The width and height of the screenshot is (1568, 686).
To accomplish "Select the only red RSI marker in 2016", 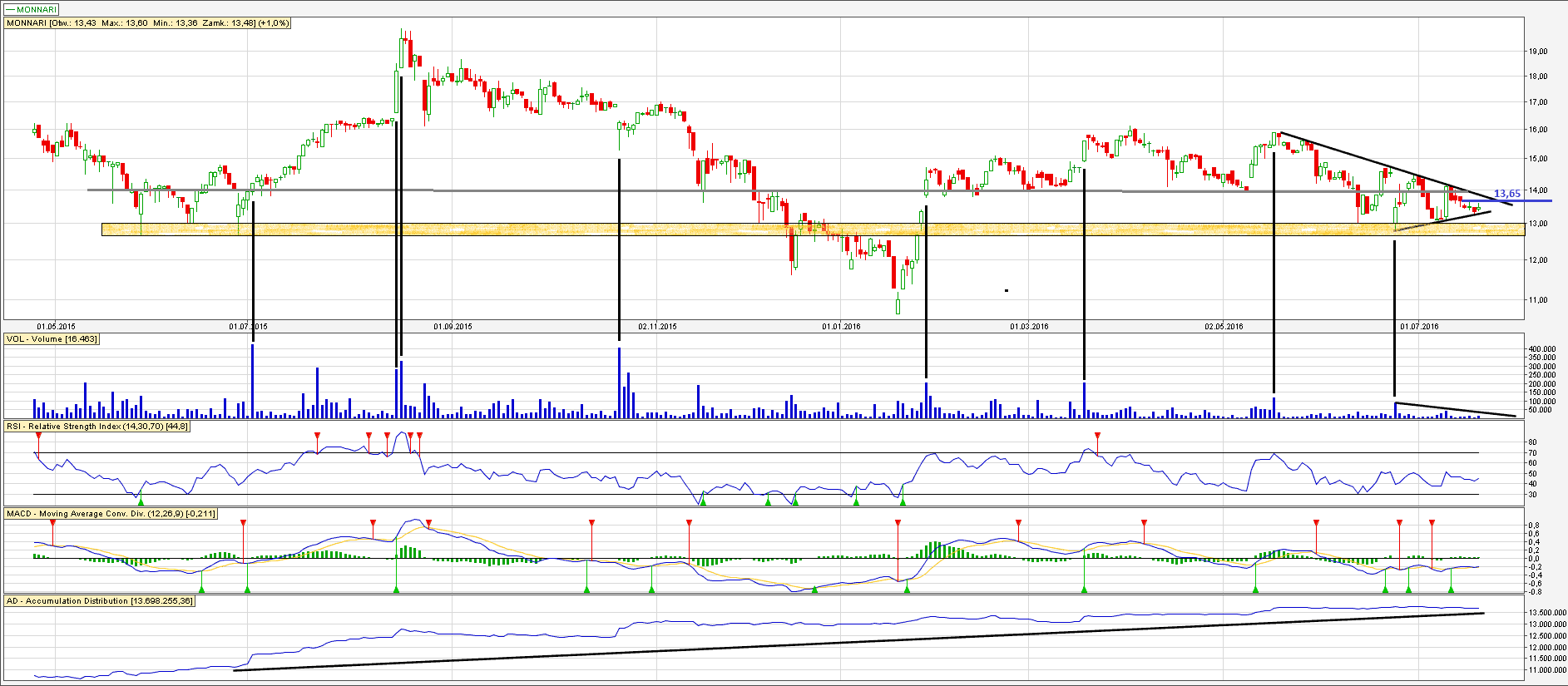I will (x=1097, y=436).
